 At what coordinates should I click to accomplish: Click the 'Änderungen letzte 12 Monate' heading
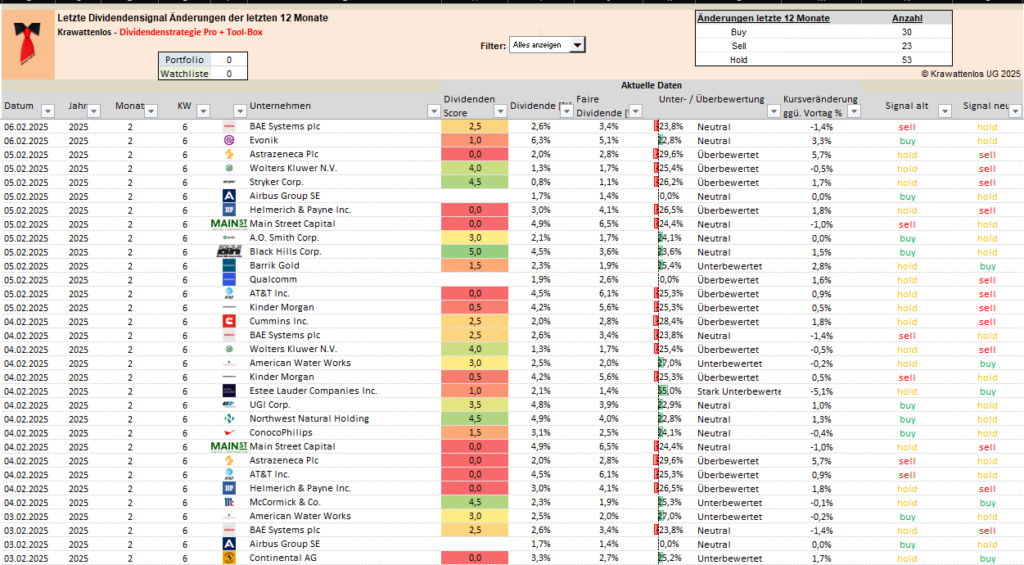click(x=763, y=18)
